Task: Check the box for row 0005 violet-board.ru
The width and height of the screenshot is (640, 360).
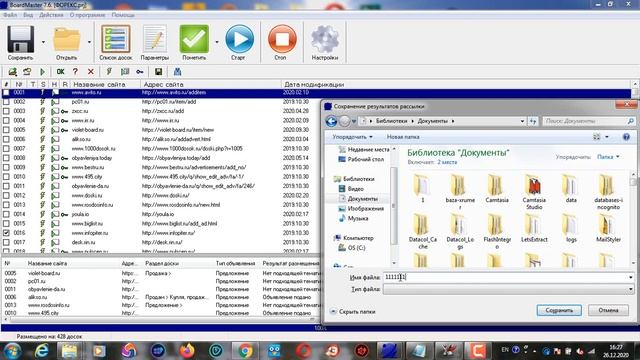Action: (x=6, y=130)
